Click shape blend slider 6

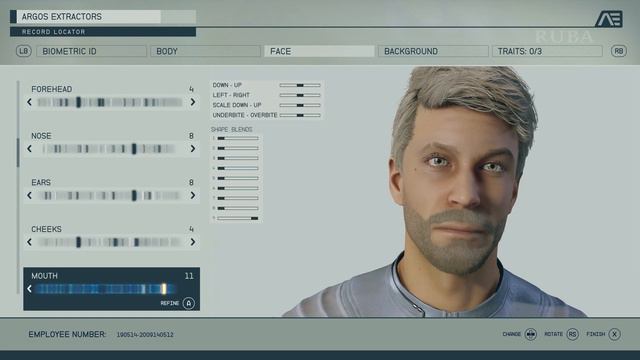pyautogui.click(x=238, y=188)
